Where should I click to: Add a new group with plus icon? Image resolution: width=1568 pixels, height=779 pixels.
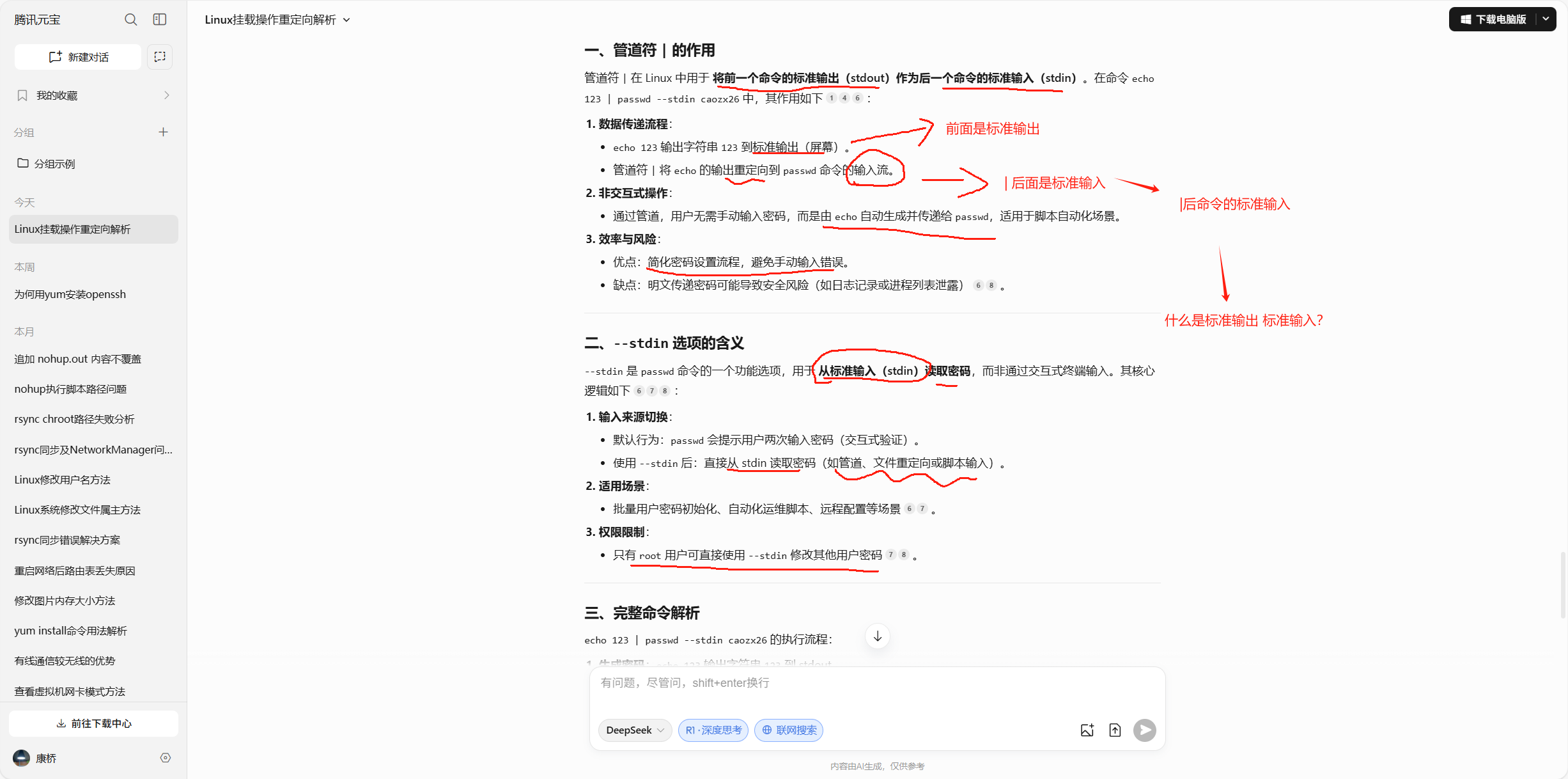pos(163,132)
